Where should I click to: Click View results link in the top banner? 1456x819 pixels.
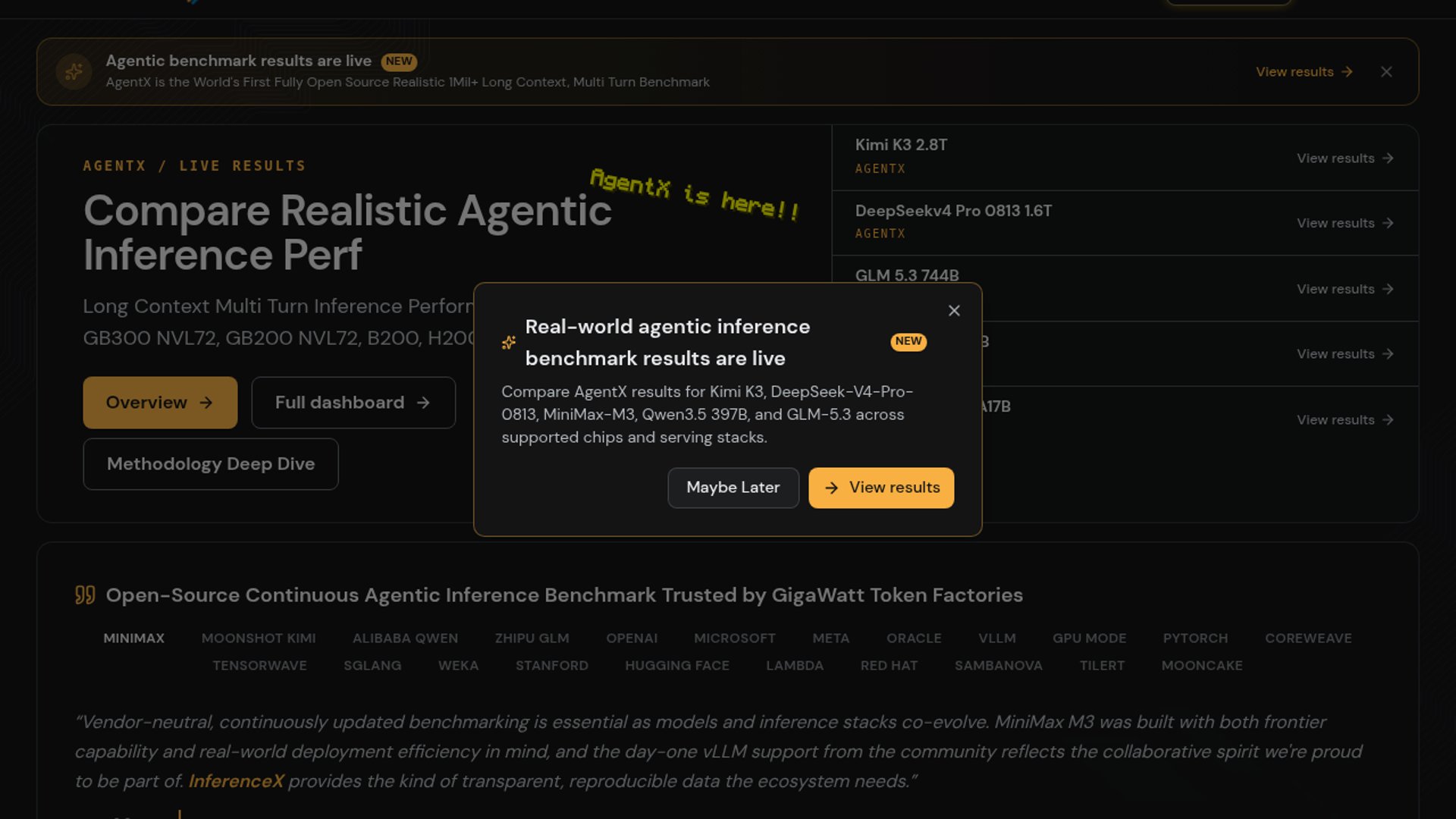1304,72
